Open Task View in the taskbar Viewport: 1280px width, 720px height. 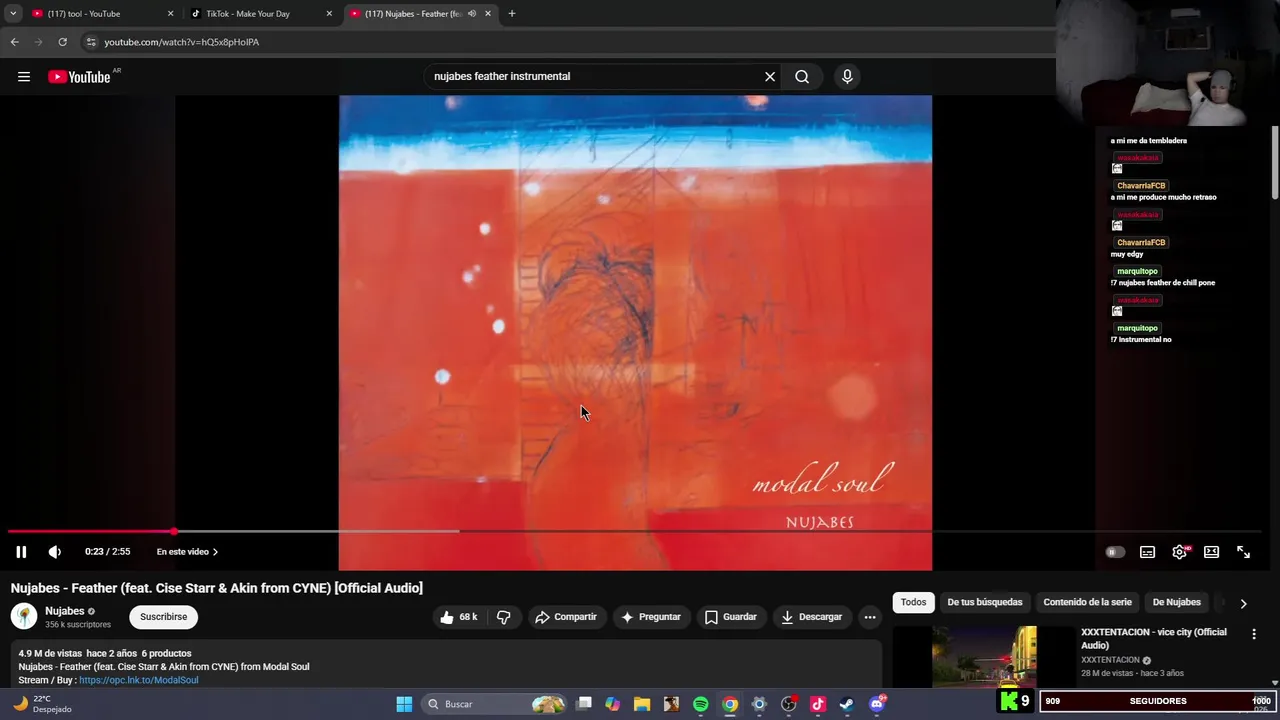pyautogui.click(x=584, y=704)
